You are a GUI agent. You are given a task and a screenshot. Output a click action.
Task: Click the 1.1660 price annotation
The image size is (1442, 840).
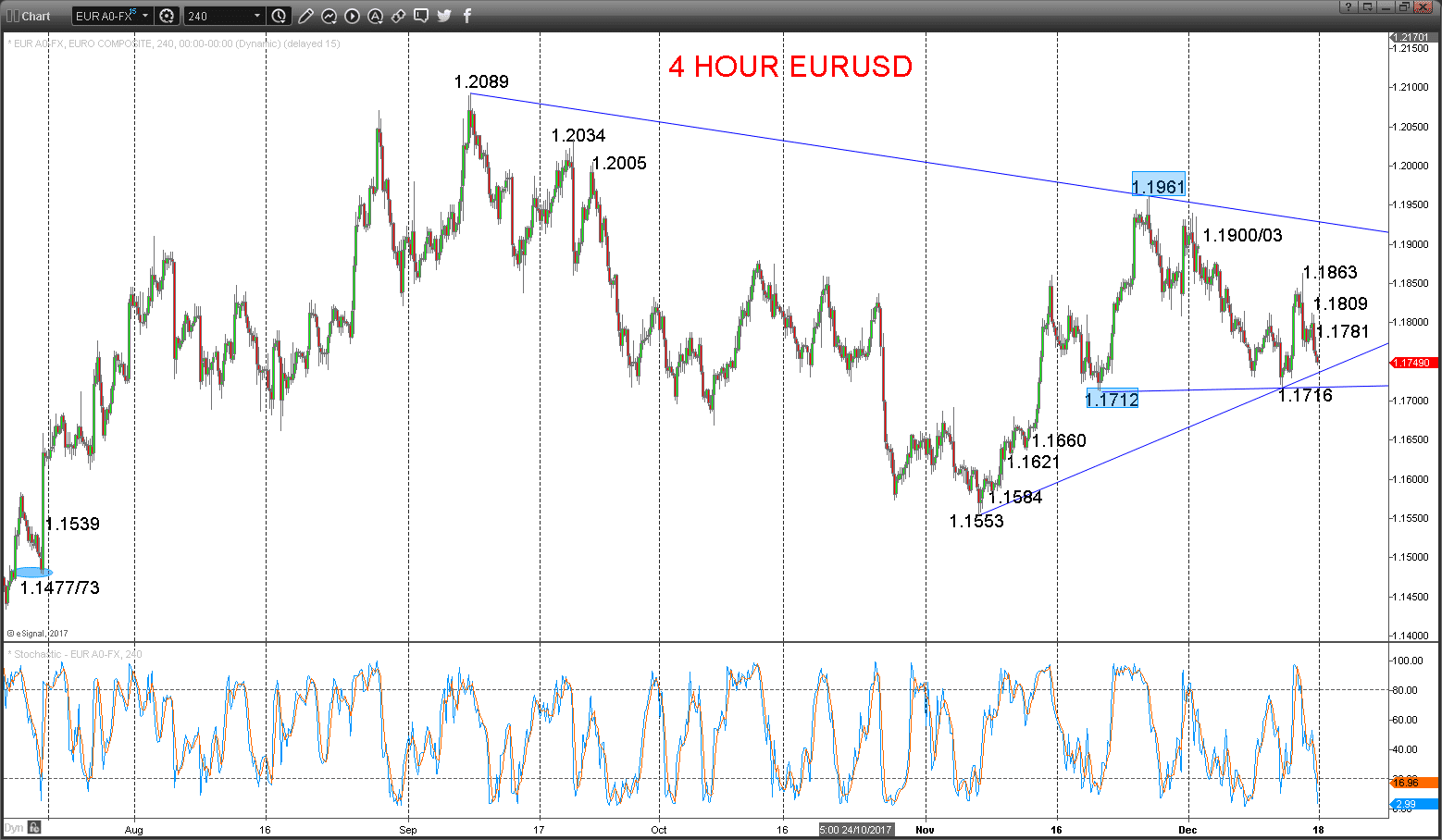pyautogui.click(x=1060, y=440)
